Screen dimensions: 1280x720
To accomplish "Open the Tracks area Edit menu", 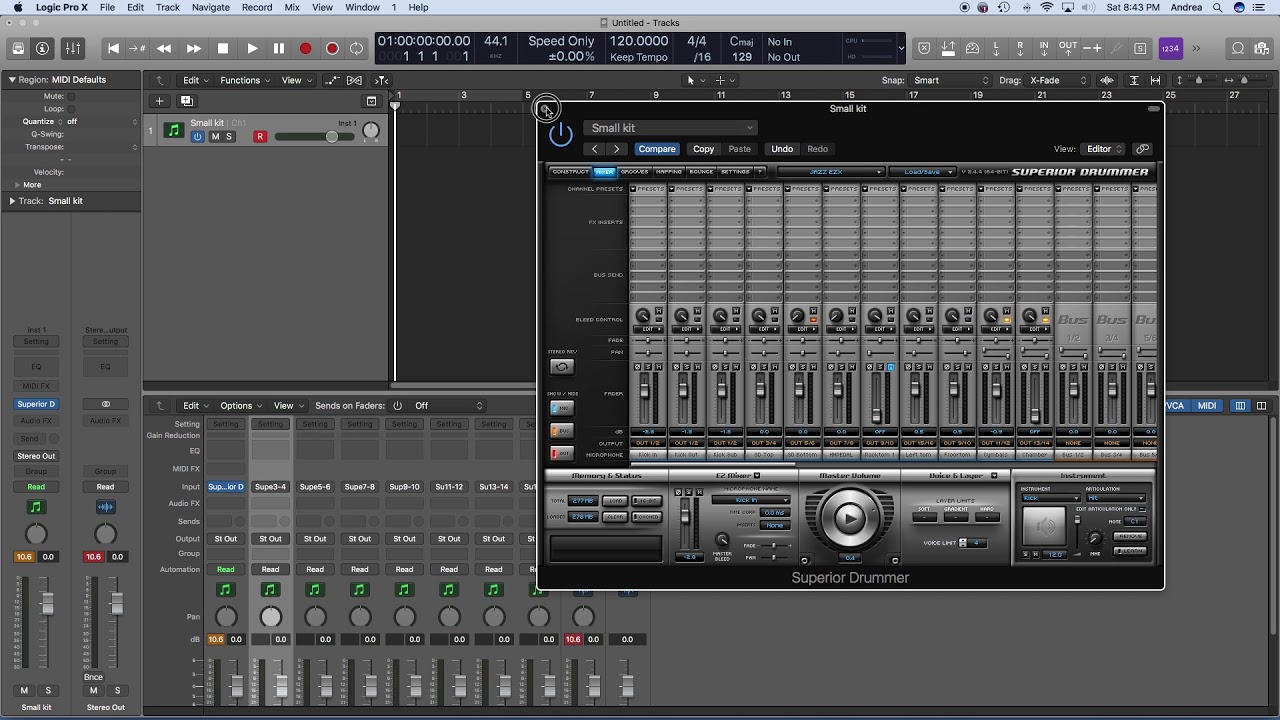I will point(195,80).
